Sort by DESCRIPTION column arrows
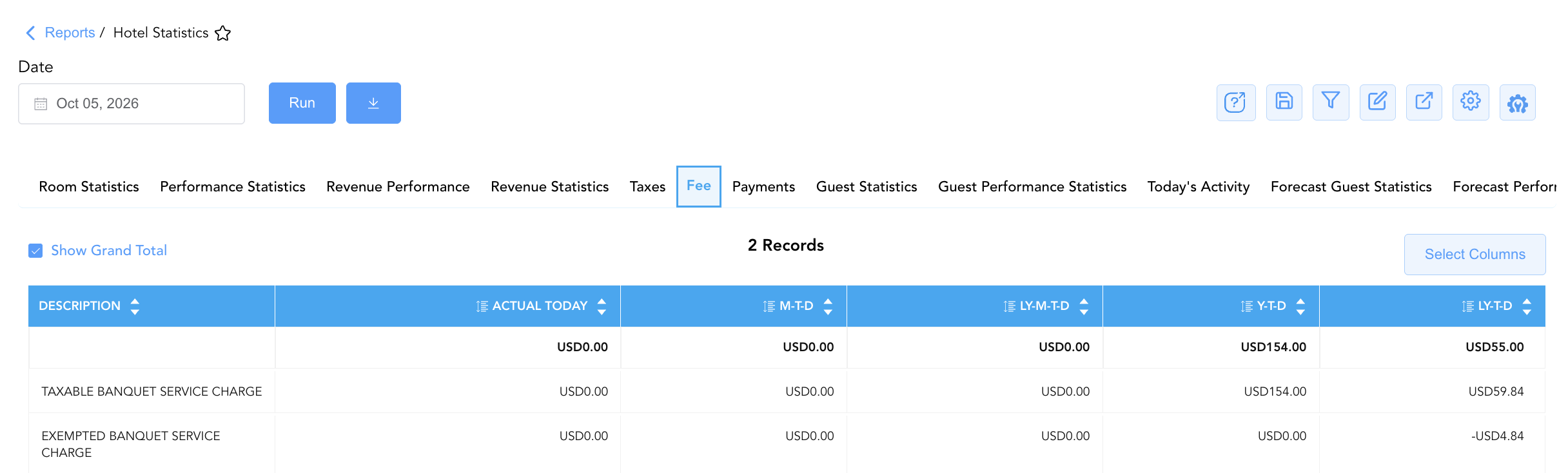The height and width of the screenshot is (473, 1568). coord(135,306)
